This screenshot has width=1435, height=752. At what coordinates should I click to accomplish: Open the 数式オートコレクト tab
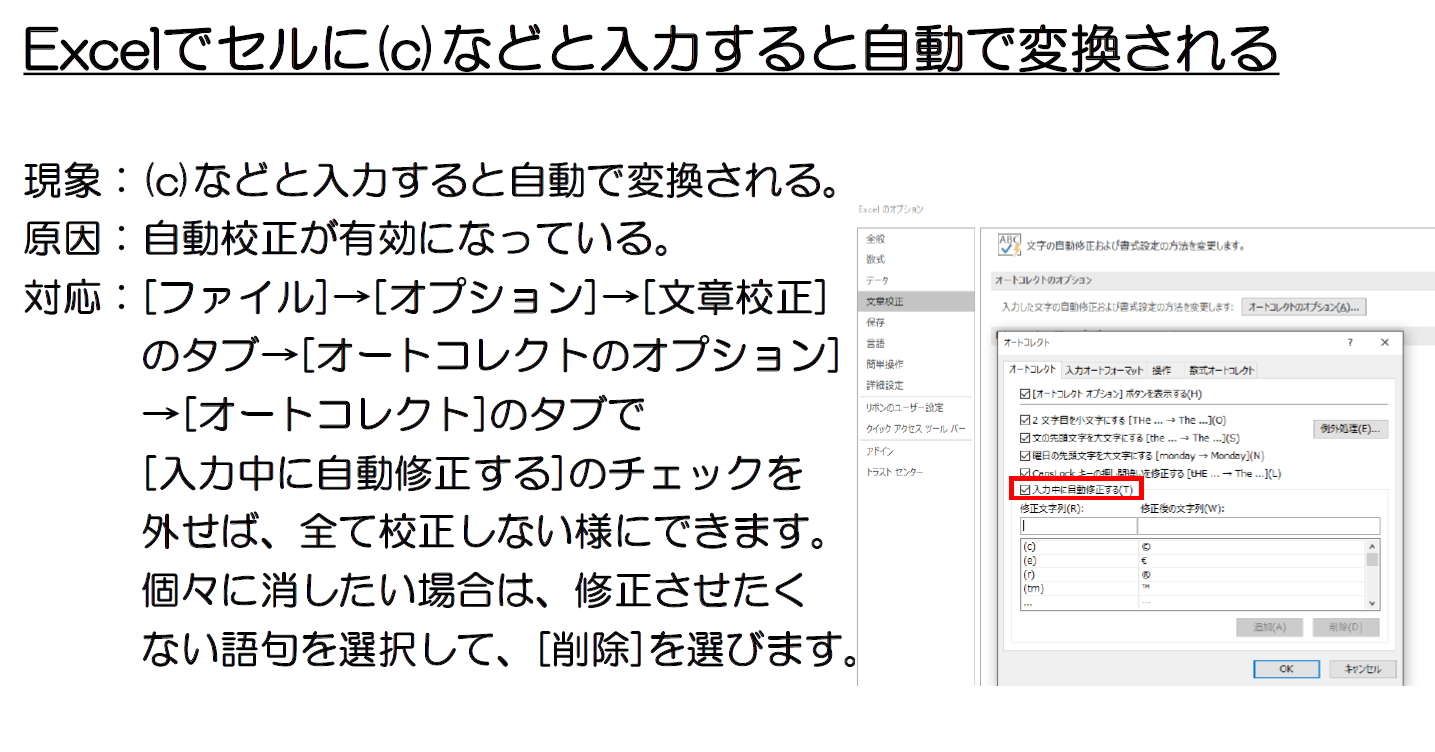tap(1221, 370)
